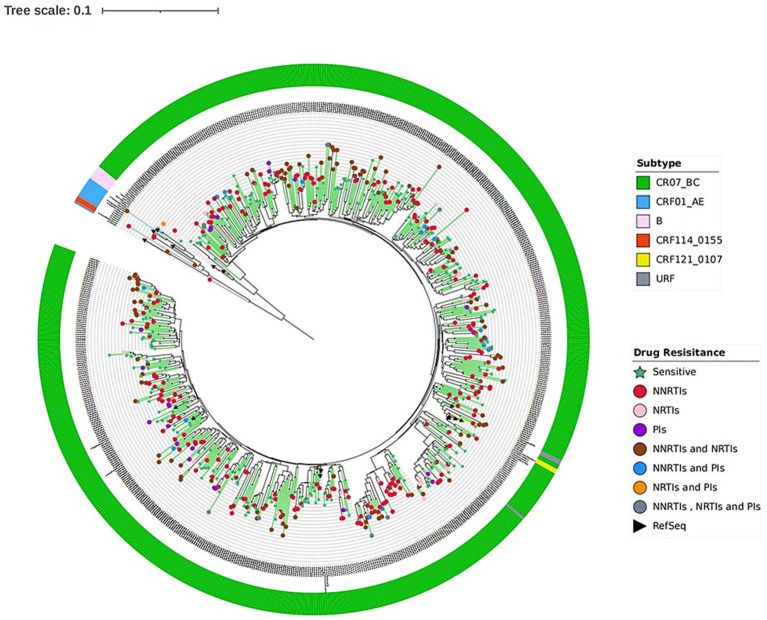The height and width of the screenshot is (620, 767).
Task: Select the red NNRTIs circle icon
Action: [640, 391]
